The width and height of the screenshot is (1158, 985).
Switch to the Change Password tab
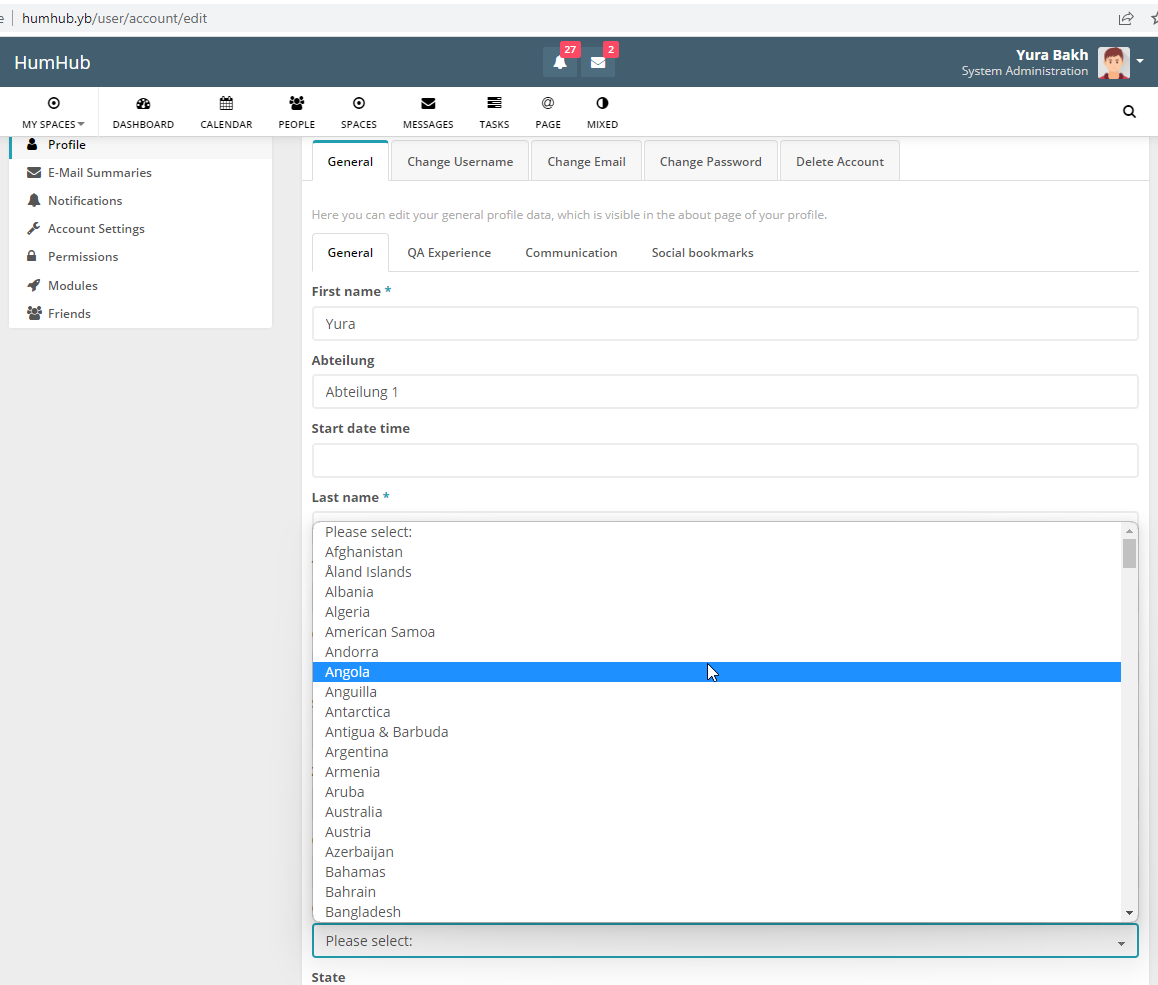[710, 160]
